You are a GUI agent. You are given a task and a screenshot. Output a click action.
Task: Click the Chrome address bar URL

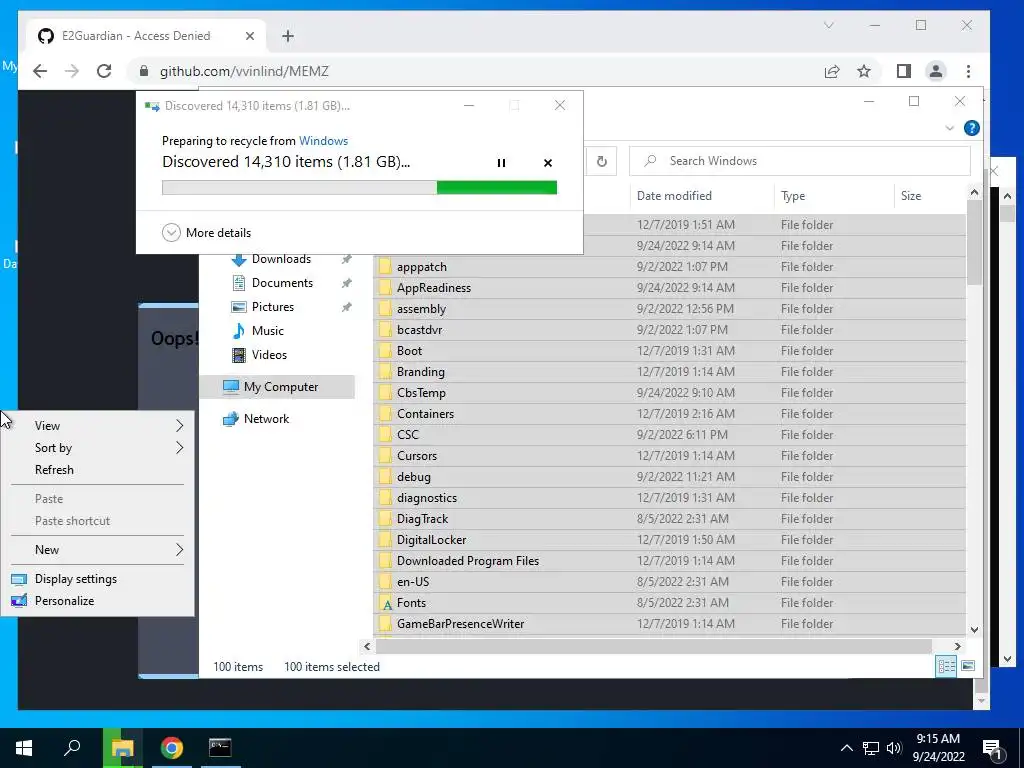click(244, 71)
